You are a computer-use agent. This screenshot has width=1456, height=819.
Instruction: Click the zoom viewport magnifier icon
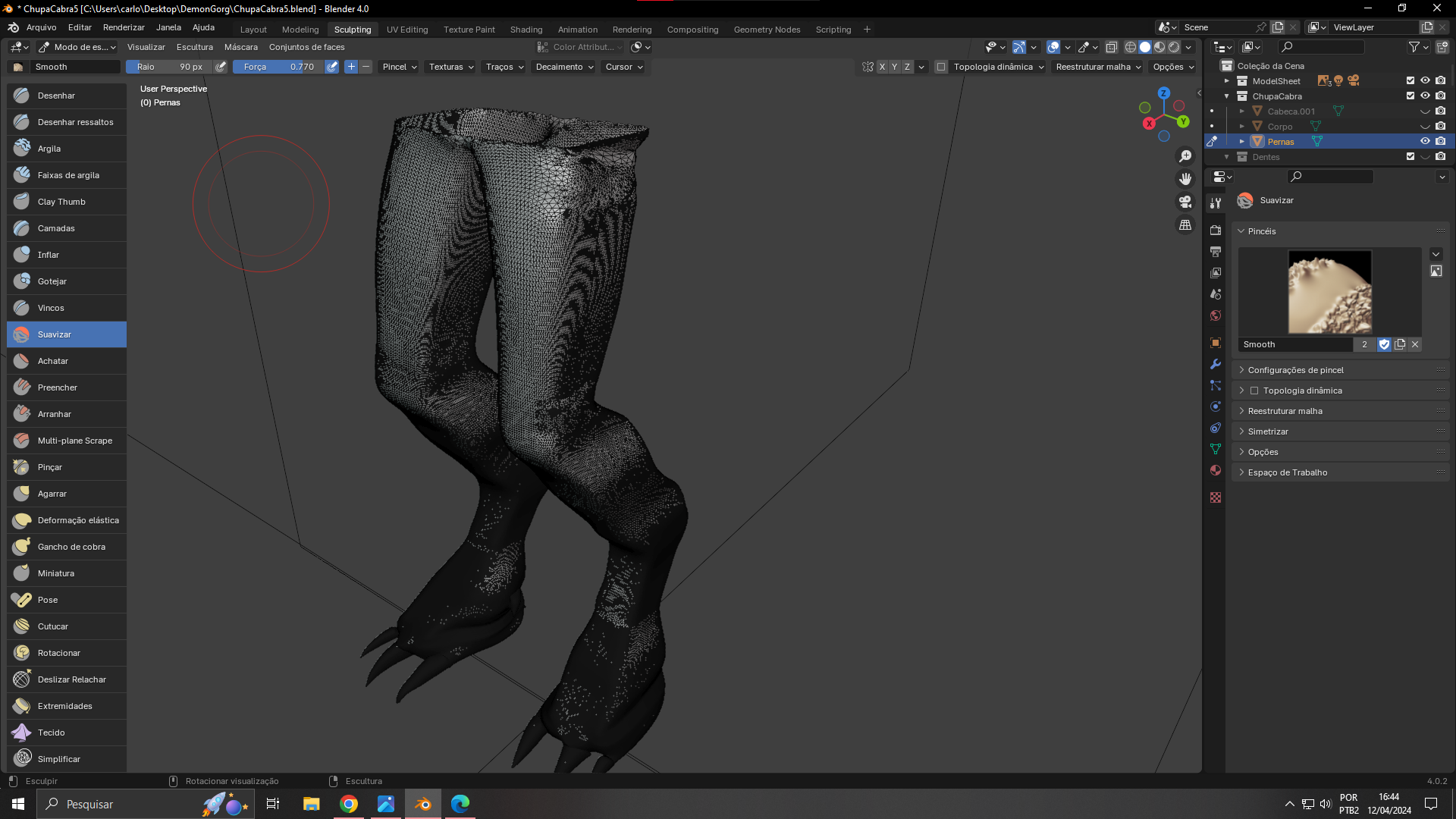1185,156
